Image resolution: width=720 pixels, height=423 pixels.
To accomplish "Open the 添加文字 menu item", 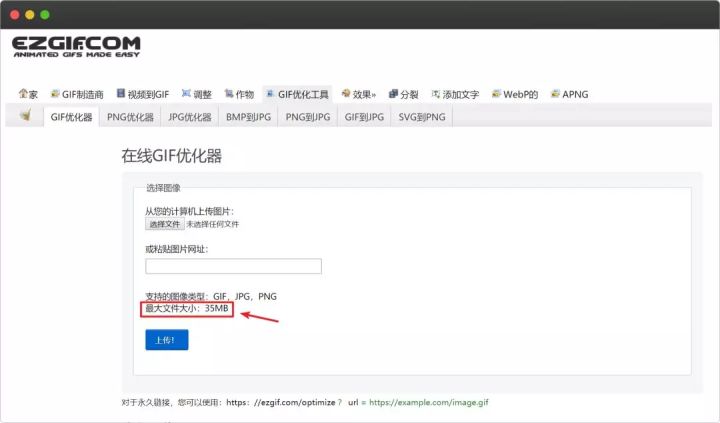I will point(455,94).
